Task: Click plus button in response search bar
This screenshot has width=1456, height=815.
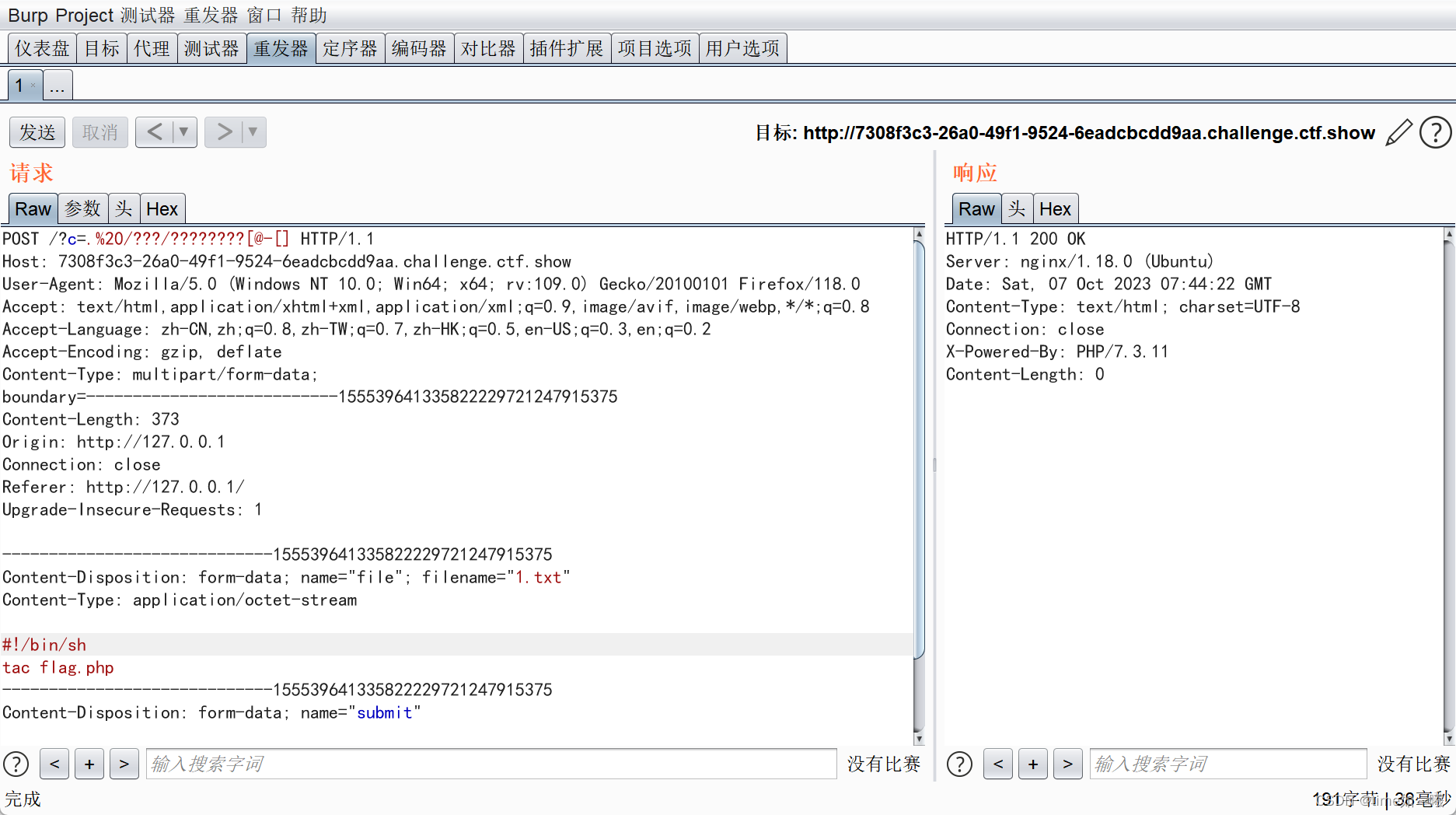Action: [x=1033, y=764]
